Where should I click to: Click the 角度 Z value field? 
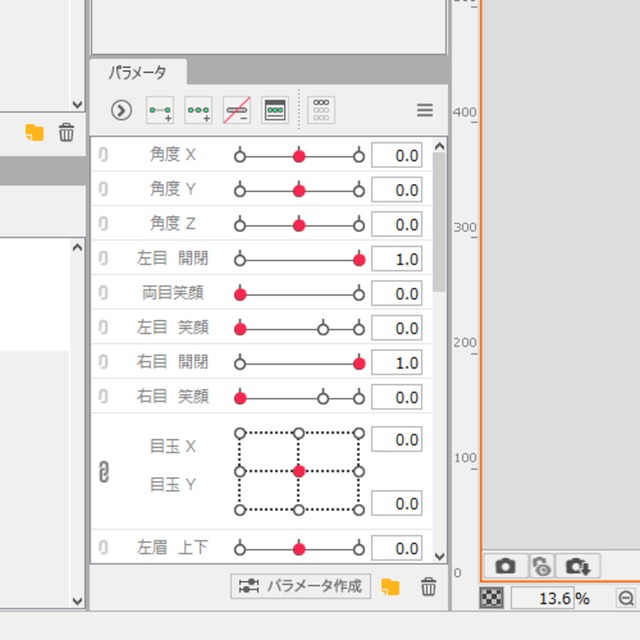click(x=397, y=224)
